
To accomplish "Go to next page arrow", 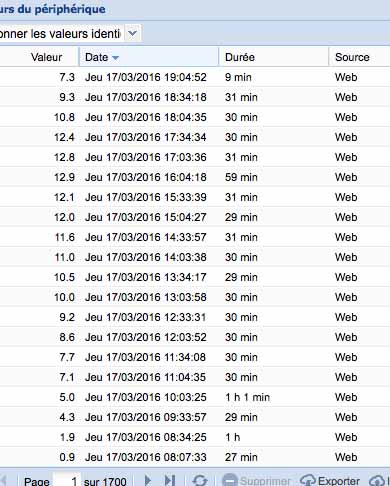I will (148, 480).
